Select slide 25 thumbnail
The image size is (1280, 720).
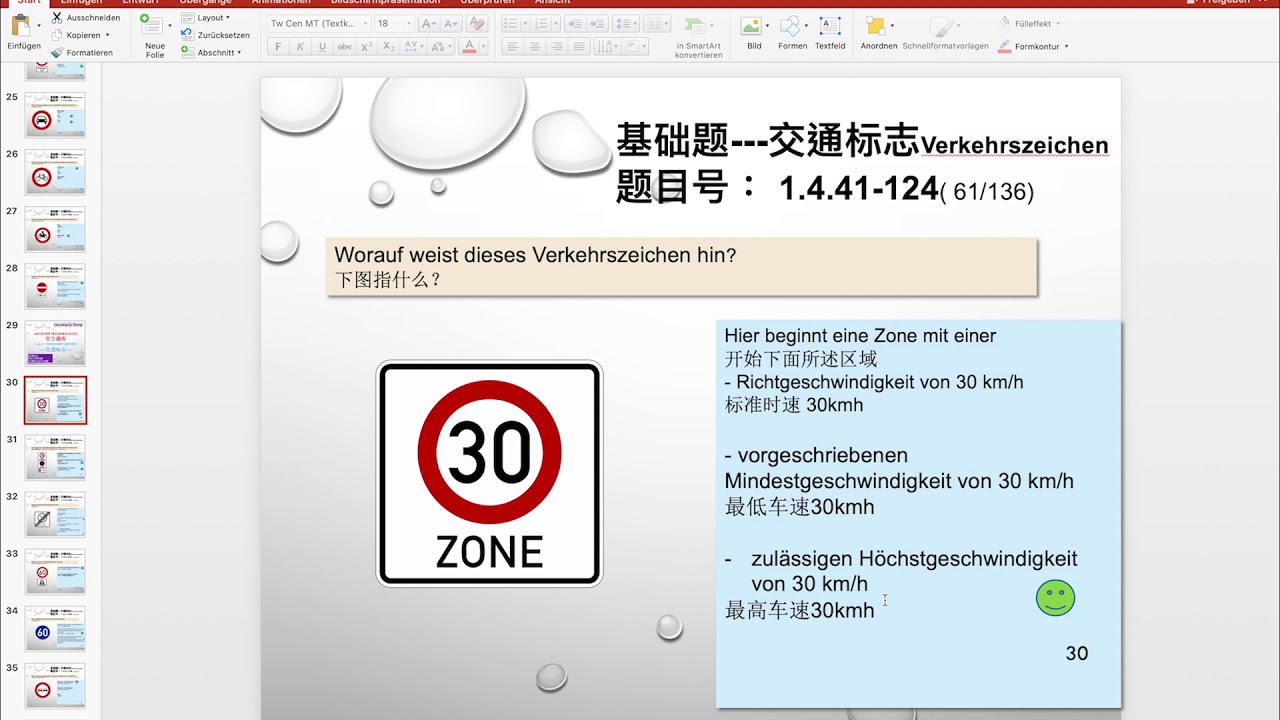tap(55, 115)
